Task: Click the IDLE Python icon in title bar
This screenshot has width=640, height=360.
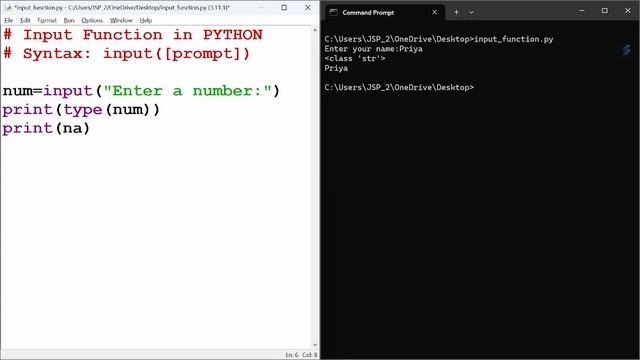Action: [x=8, y=7]
